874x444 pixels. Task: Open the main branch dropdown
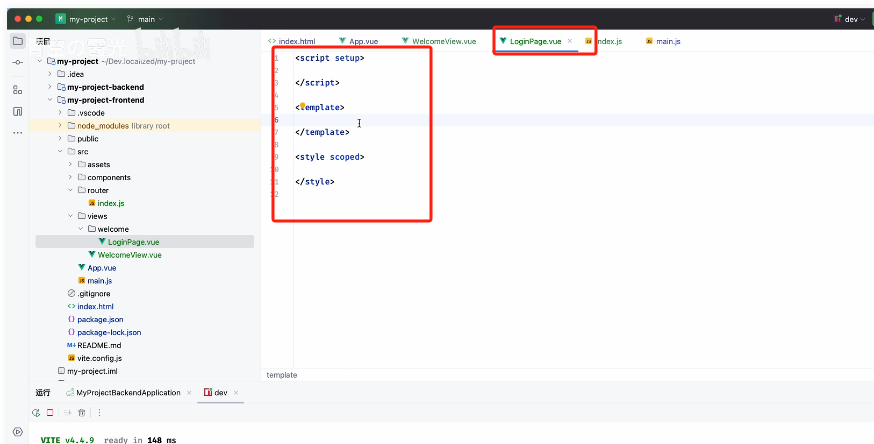[145, 19]
